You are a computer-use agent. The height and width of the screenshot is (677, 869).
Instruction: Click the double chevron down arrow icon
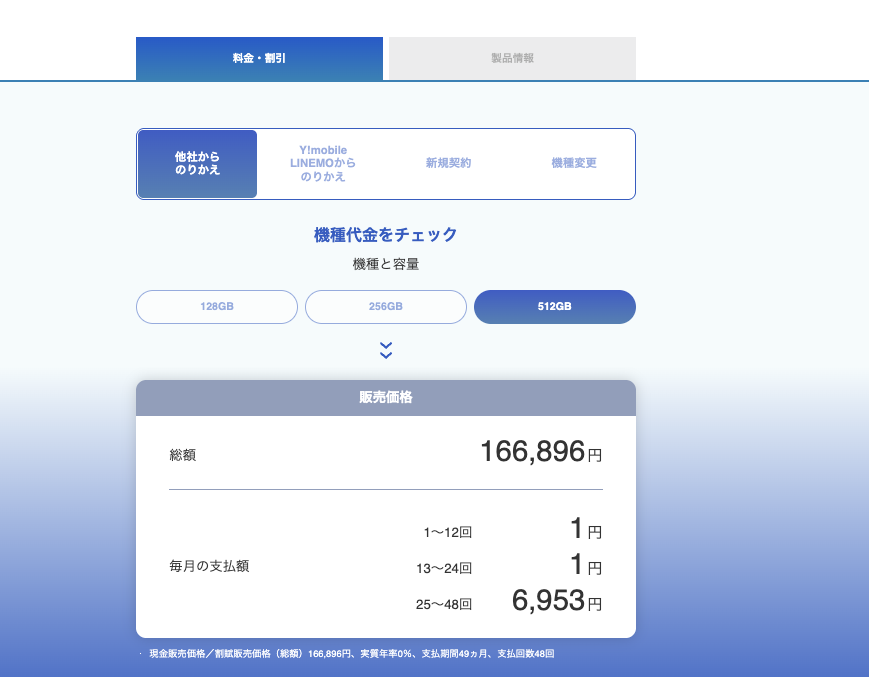click(x=386, y=350)
